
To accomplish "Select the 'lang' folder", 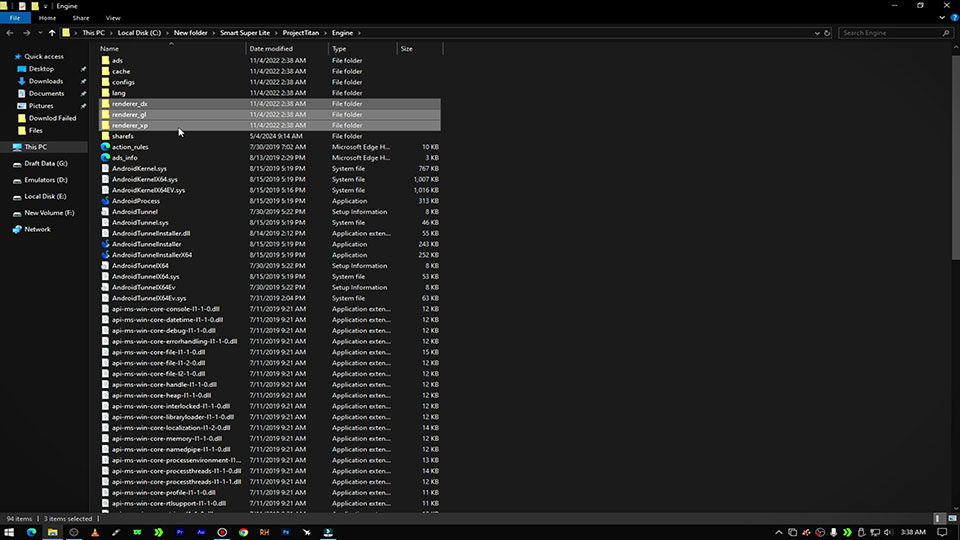I will point(269,93).
